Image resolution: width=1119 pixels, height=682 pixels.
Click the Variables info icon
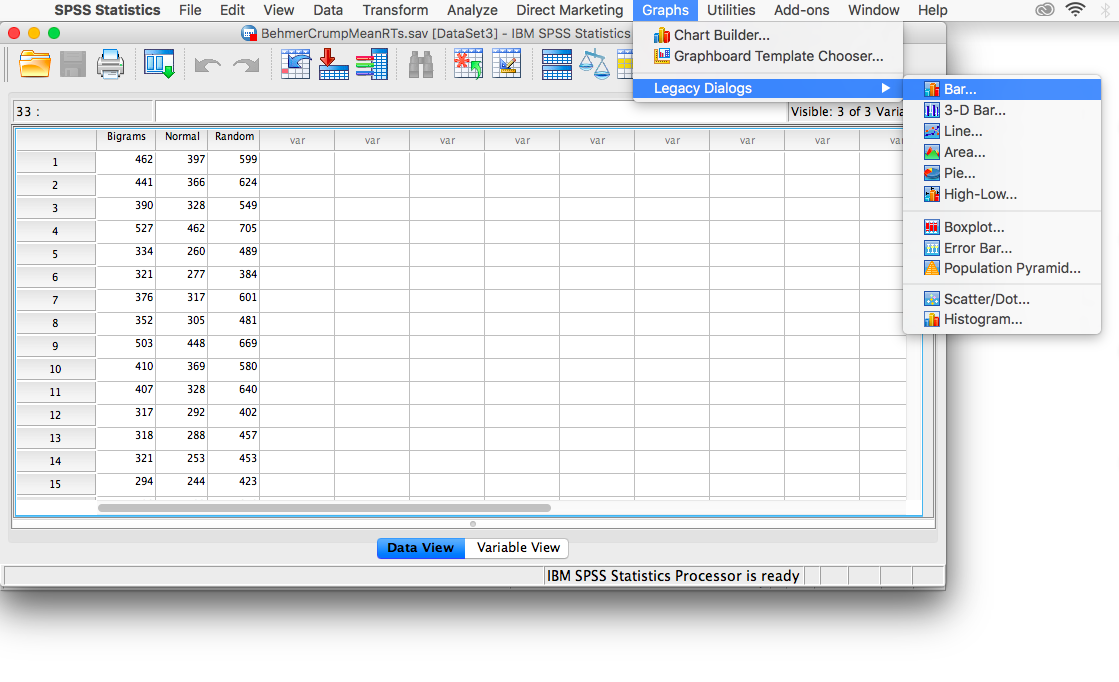tap(372, 64)
